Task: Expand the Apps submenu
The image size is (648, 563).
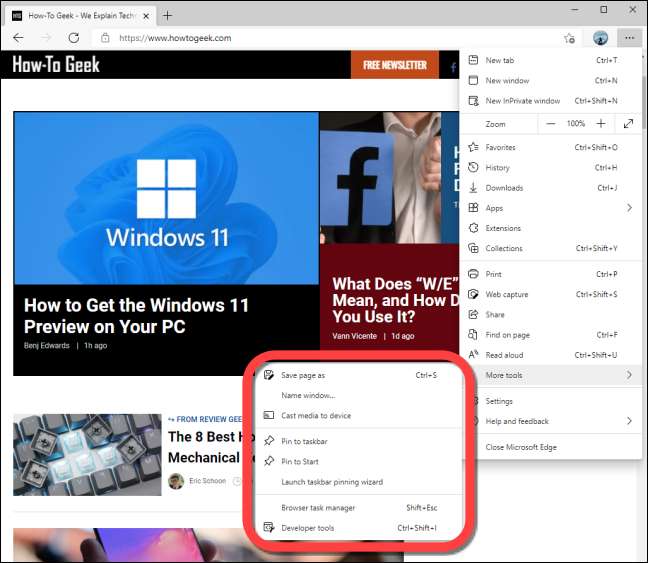Action: pos(550,208)
